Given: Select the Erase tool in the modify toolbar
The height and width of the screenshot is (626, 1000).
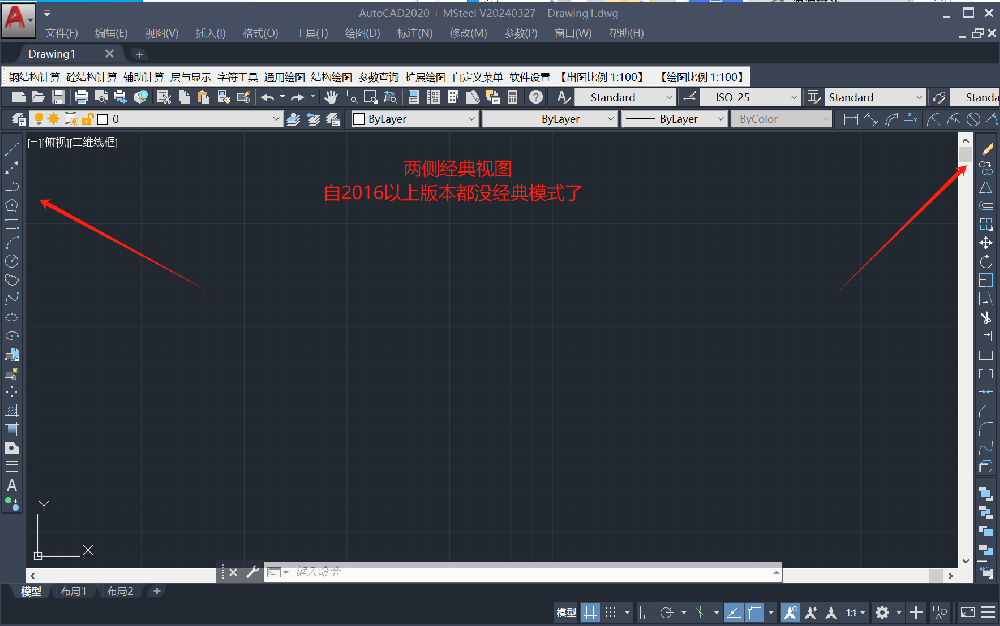Looking at the screenshot, I should 986,149.
